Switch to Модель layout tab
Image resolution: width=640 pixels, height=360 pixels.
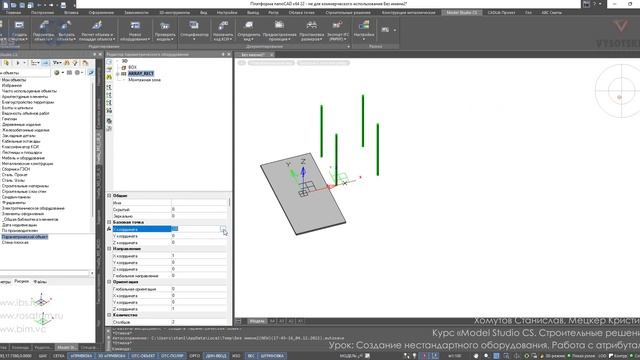pyautogui.click(x=257, y=321)
